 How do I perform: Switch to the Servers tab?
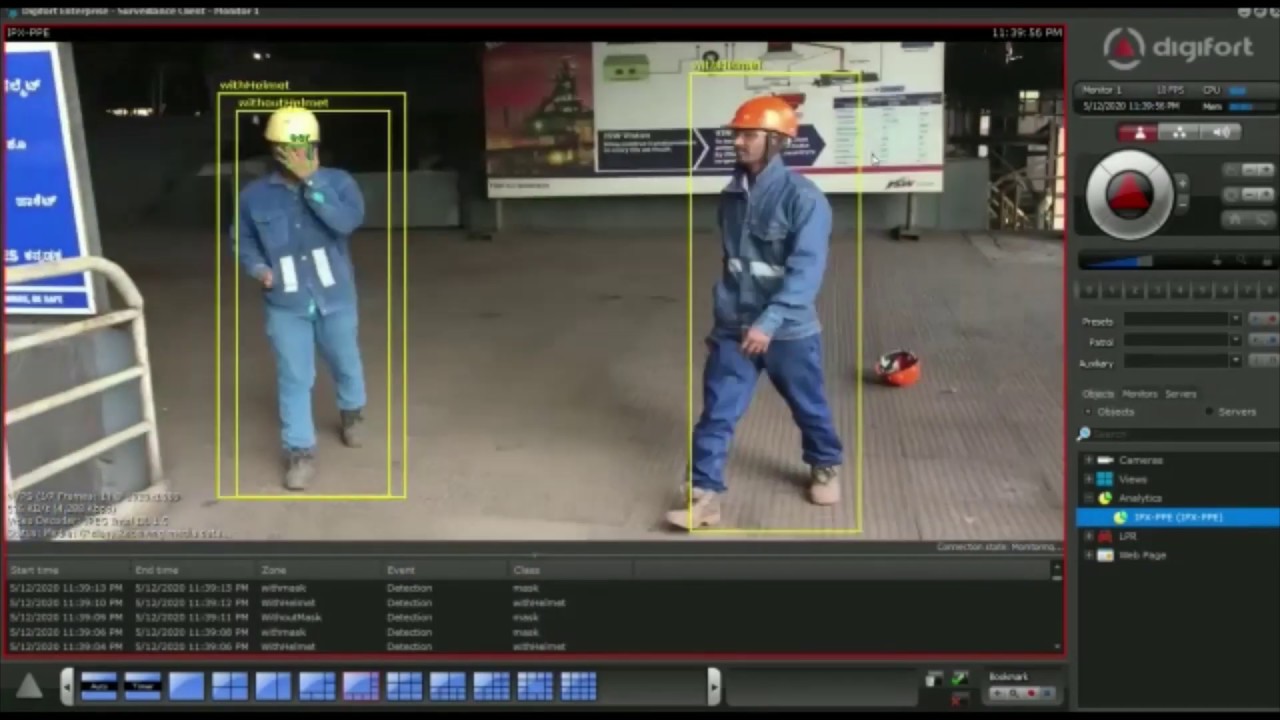pos(1180,394)
